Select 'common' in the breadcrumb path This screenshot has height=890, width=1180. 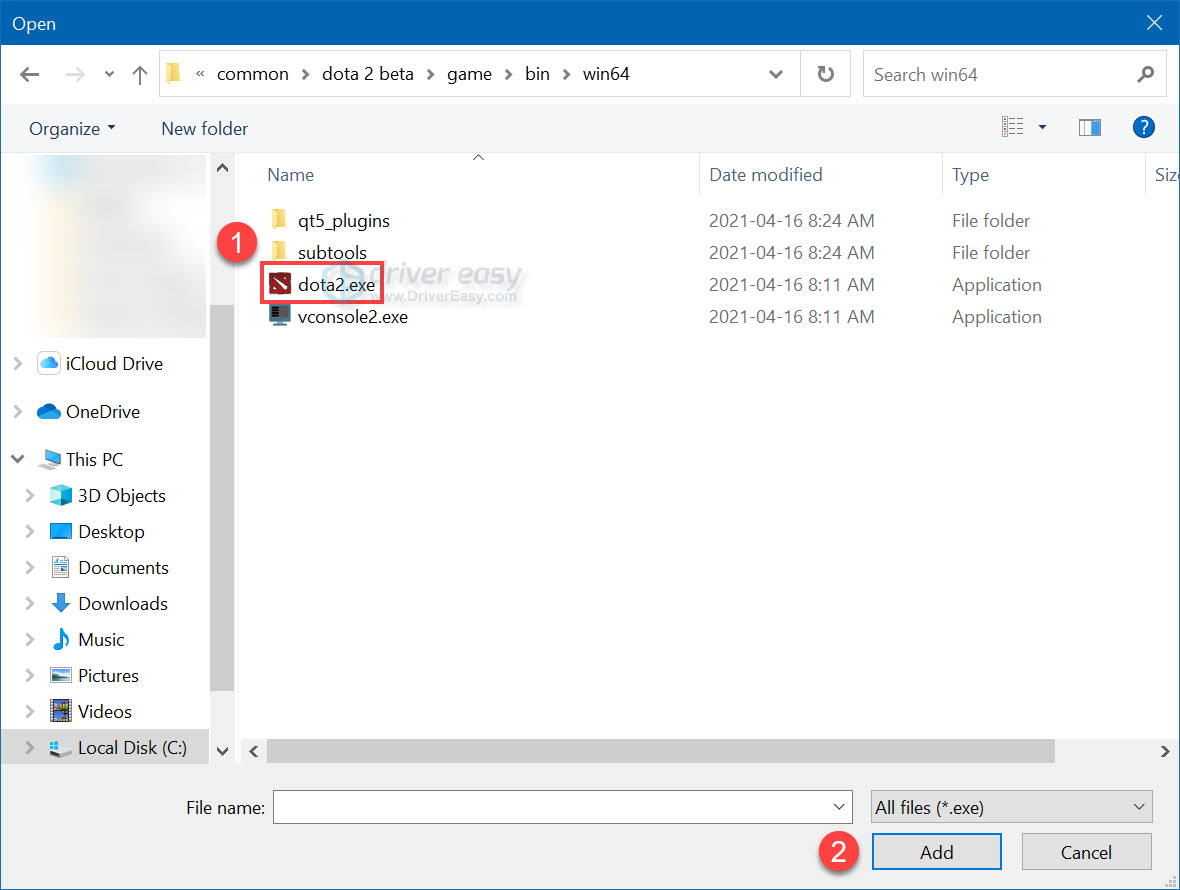[x=253, y=74]
